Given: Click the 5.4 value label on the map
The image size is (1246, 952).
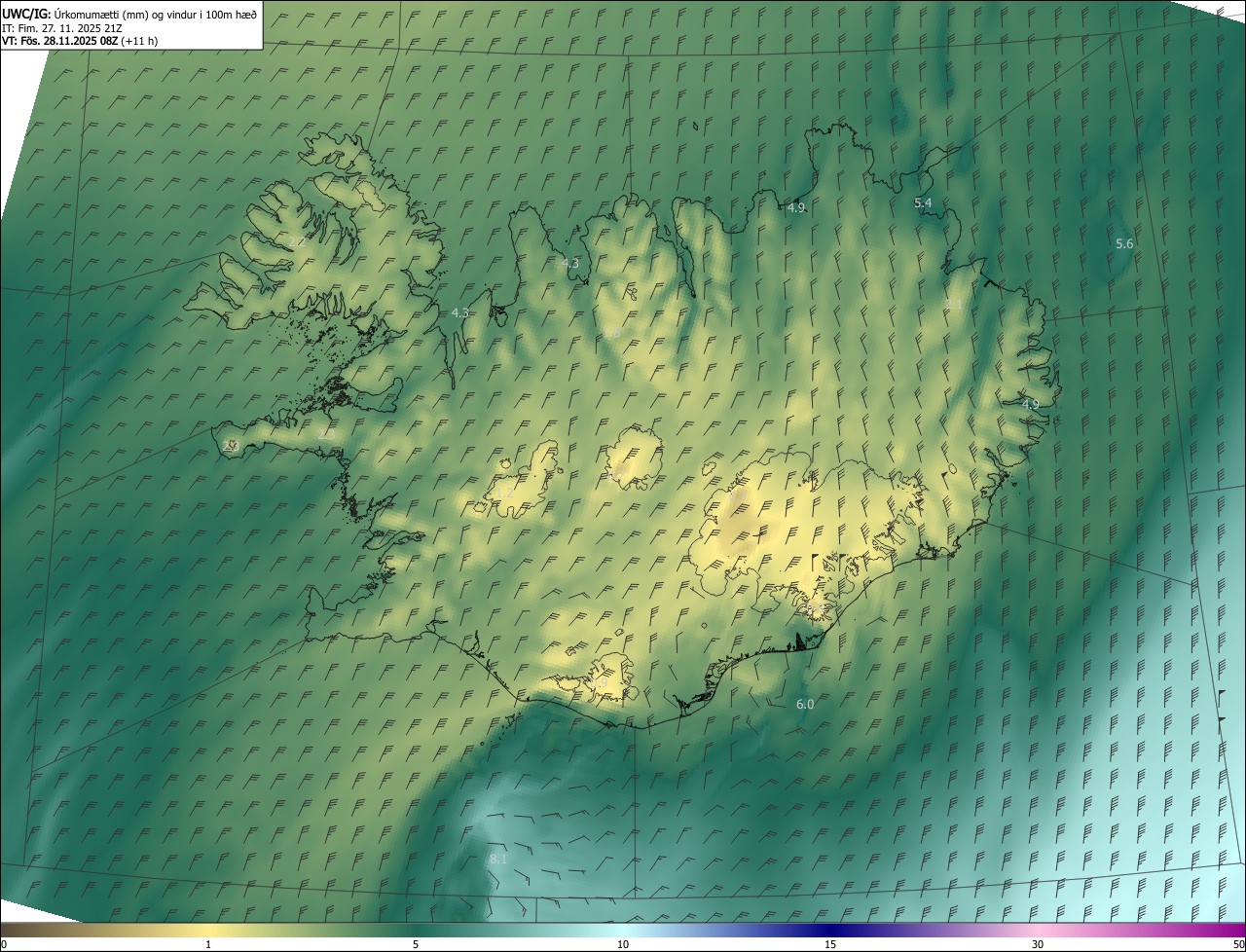Looking at the screenshot, I should pos(923,202).
